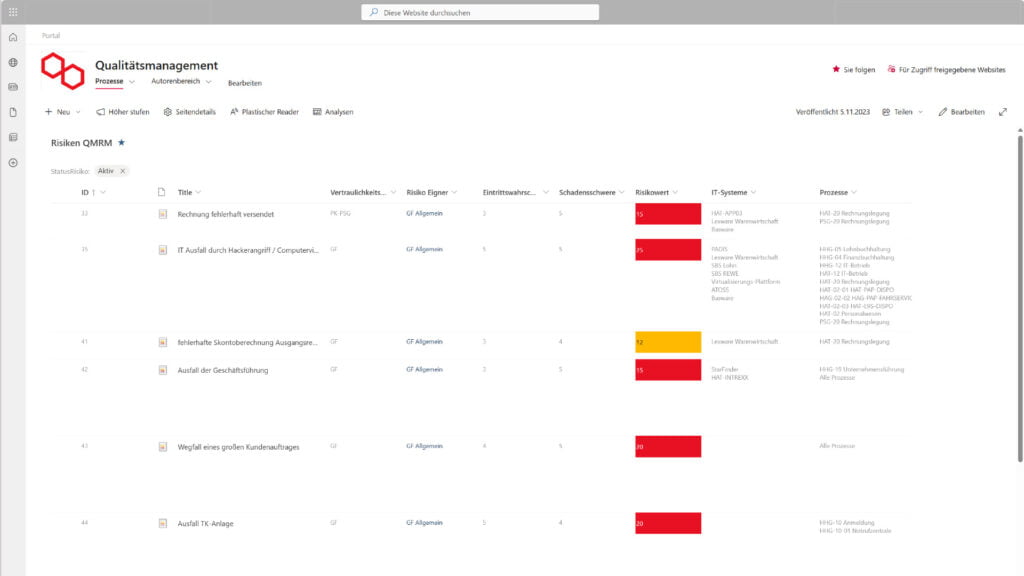Remove the Aktiv status filter chip
The height and width of the screenshot is (576, 1024).
coord(123,171)
